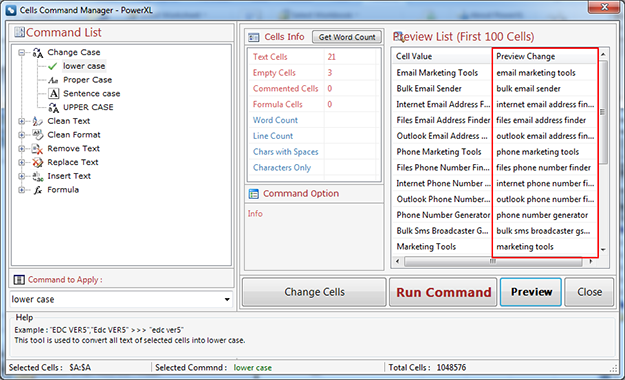The height and width of the screenshot is (380, 625).
Task: Click the Preview button
Action: (x=531, y=292)
